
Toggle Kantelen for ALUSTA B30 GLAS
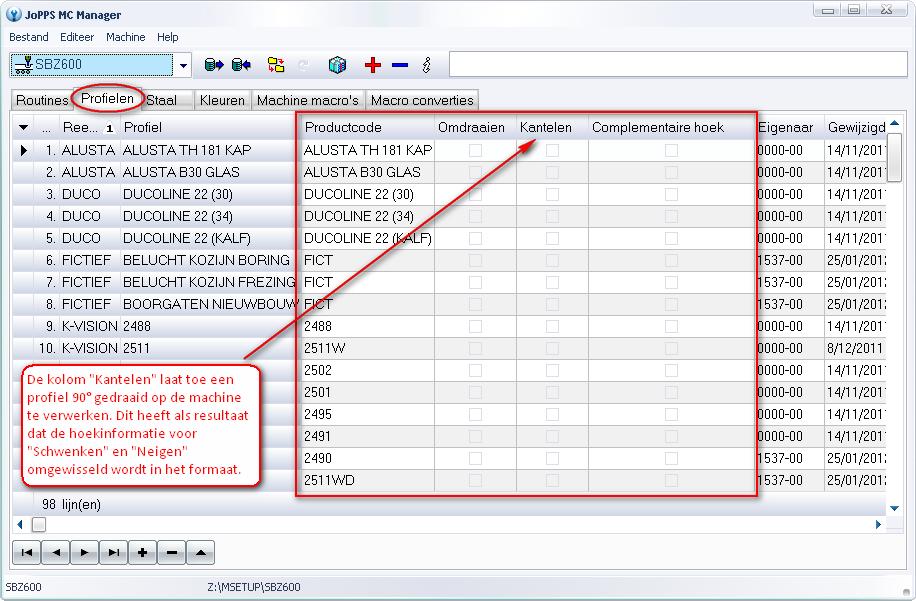click(552, 172)
